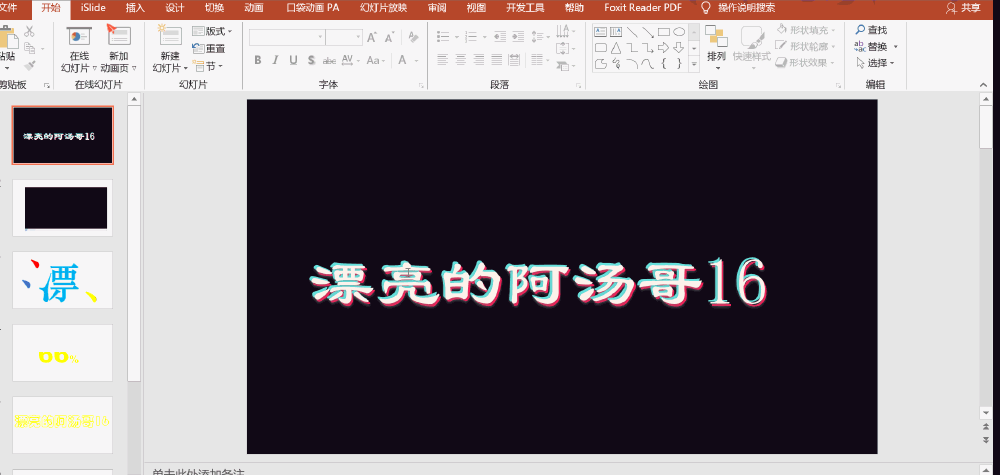Viewport: 1000px width, 475px height.
Task: Expand the shapes gallery more arrow
Action: point(694,64)
